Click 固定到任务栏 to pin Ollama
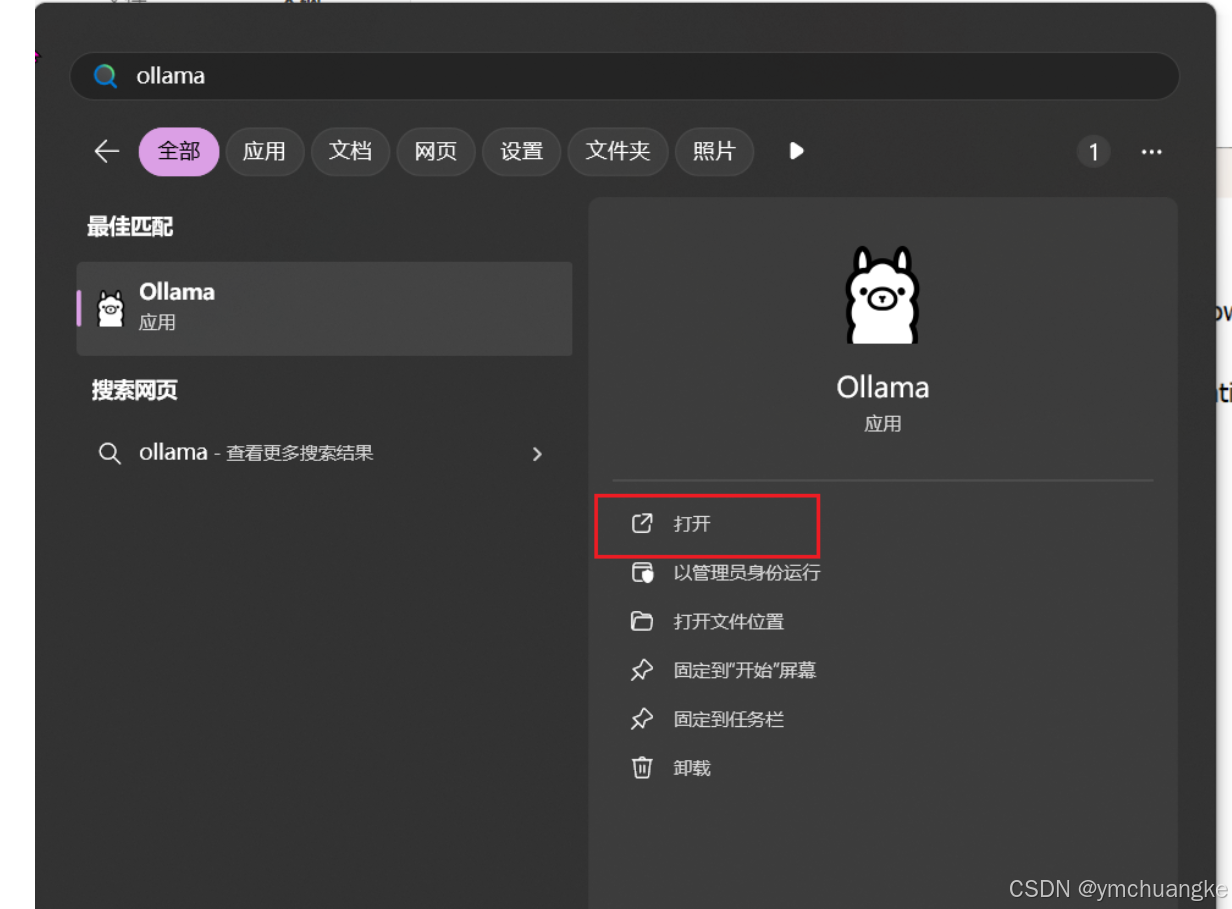 [x=728, y=718]
